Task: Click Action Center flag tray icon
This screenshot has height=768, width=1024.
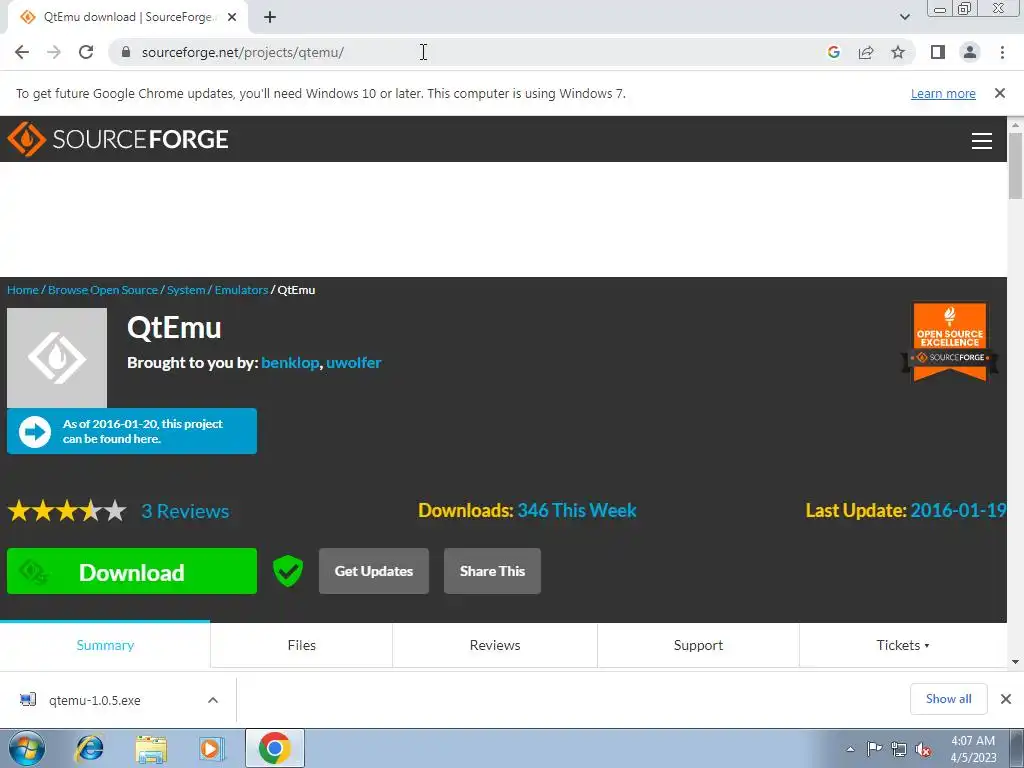Action: pyautogui.click(x=873, y=749)
